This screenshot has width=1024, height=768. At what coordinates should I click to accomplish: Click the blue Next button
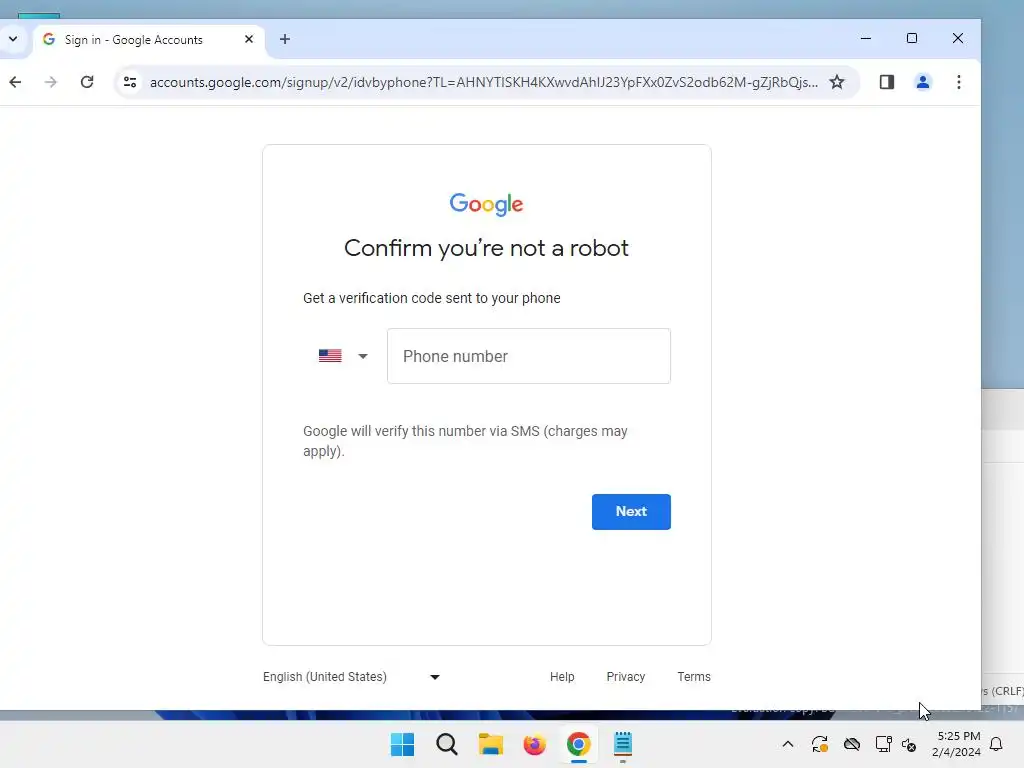pos(631,511)
